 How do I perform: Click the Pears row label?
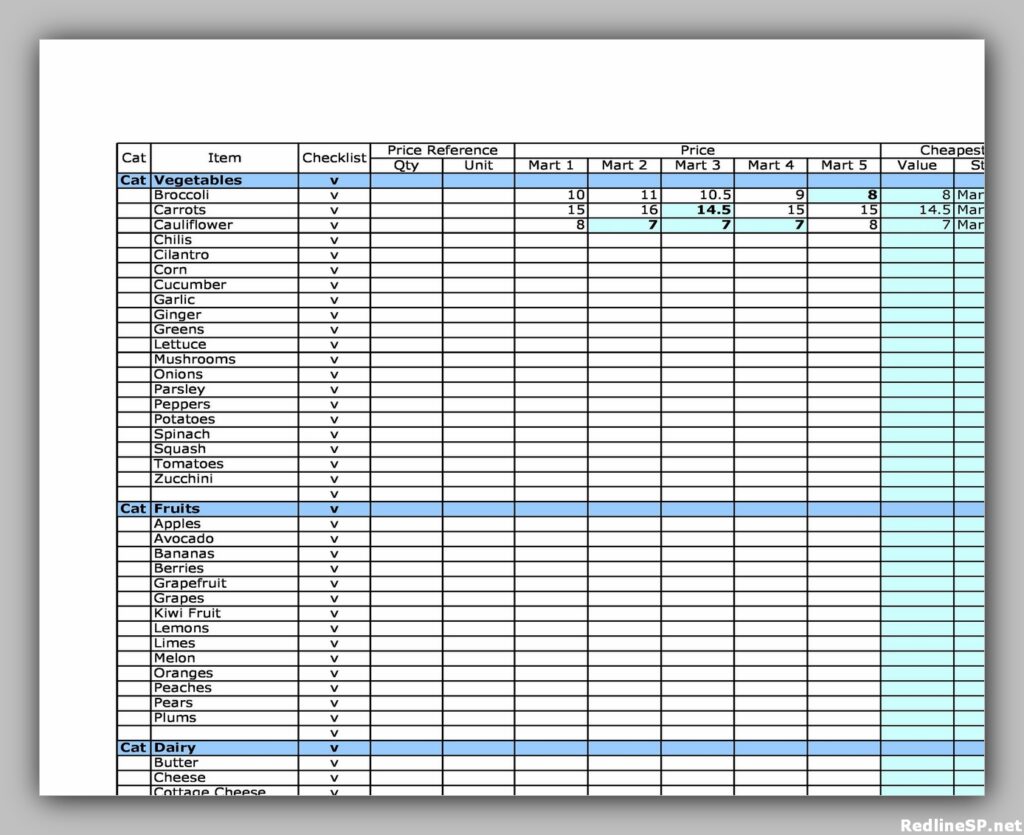[x=173, y=702]
